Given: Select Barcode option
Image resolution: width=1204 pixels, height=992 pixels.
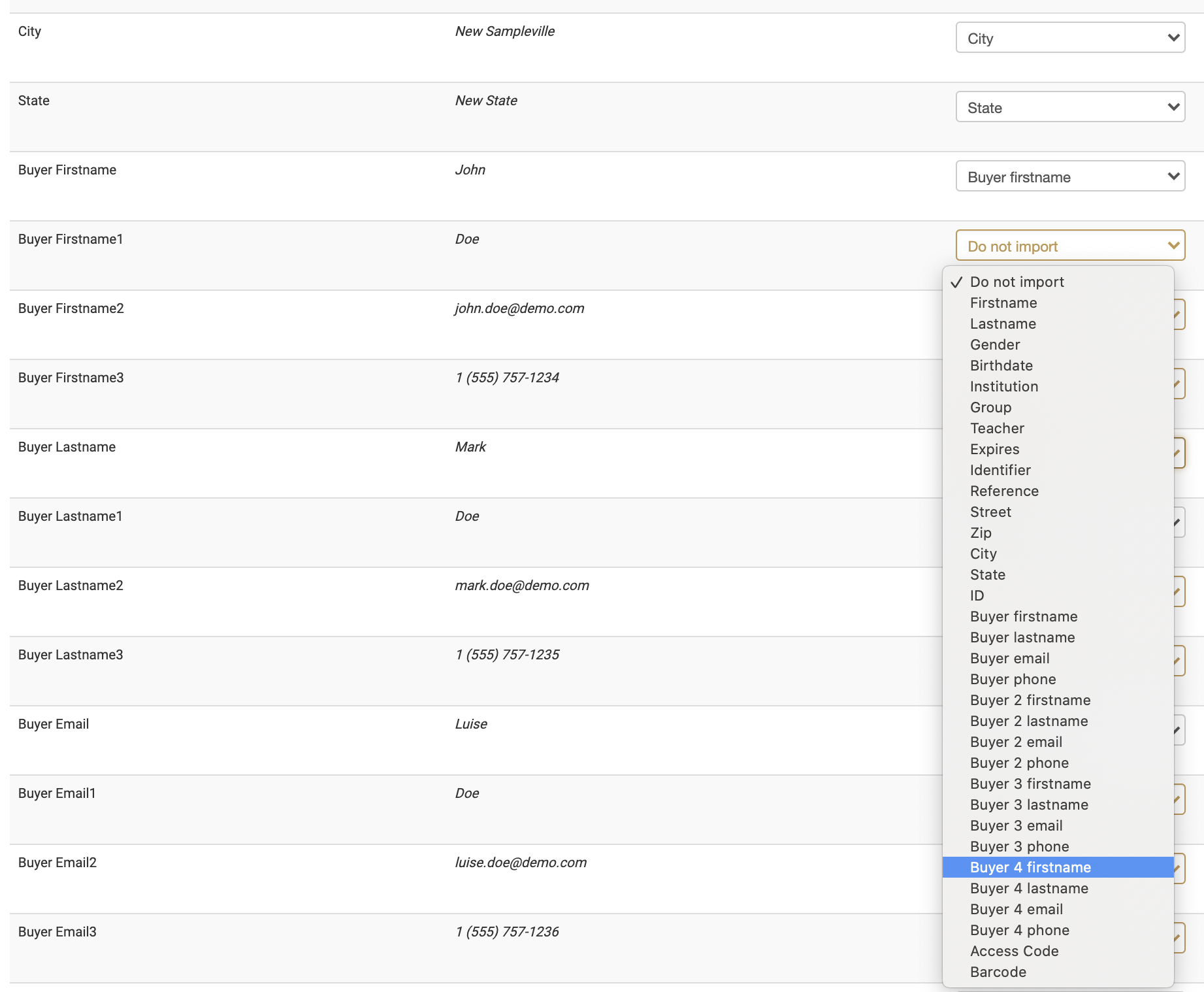Looking at the screenshot, I should (1058, 972).
